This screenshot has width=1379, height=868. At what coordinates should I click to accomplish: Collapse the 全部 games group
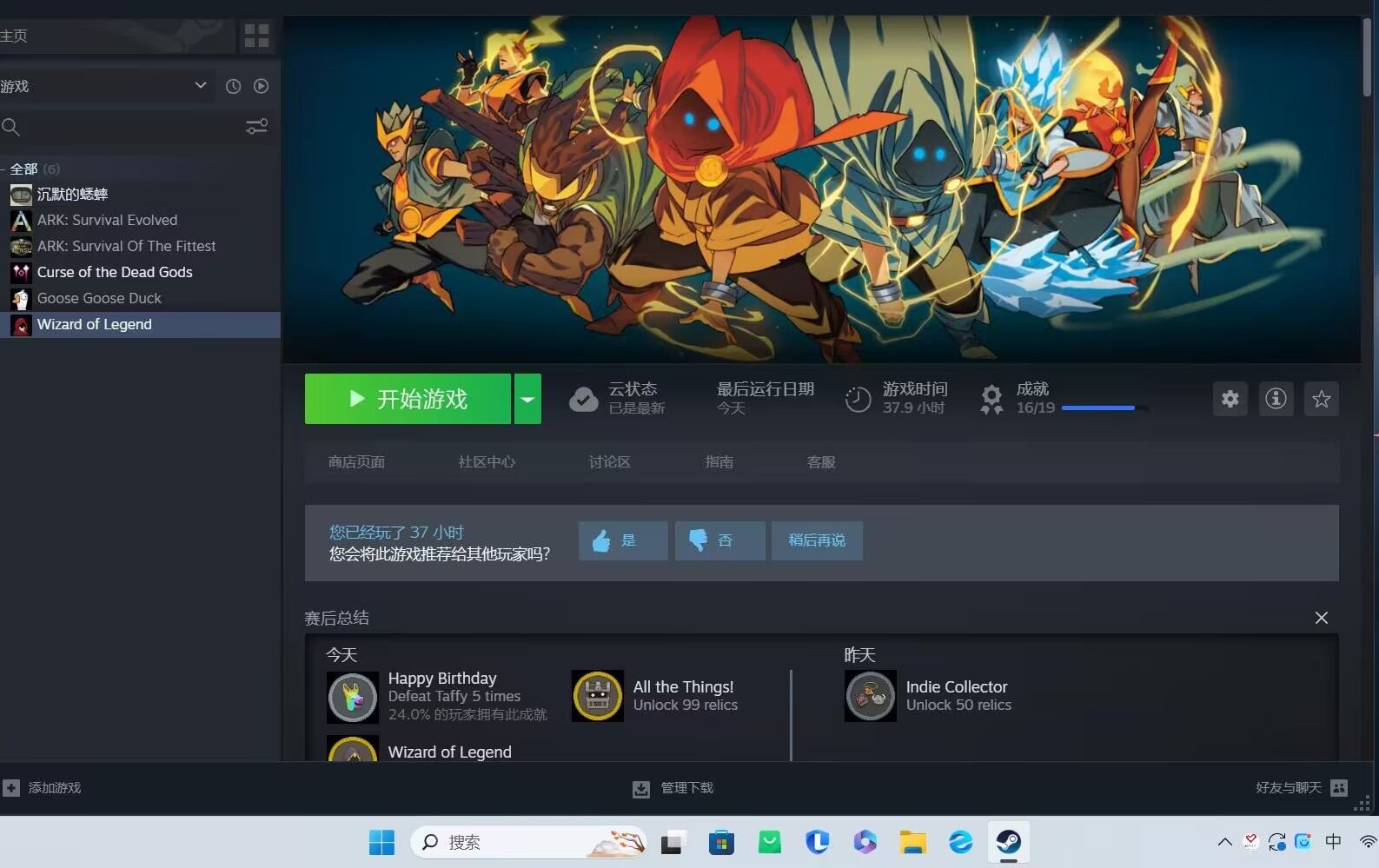click(23, 169)
